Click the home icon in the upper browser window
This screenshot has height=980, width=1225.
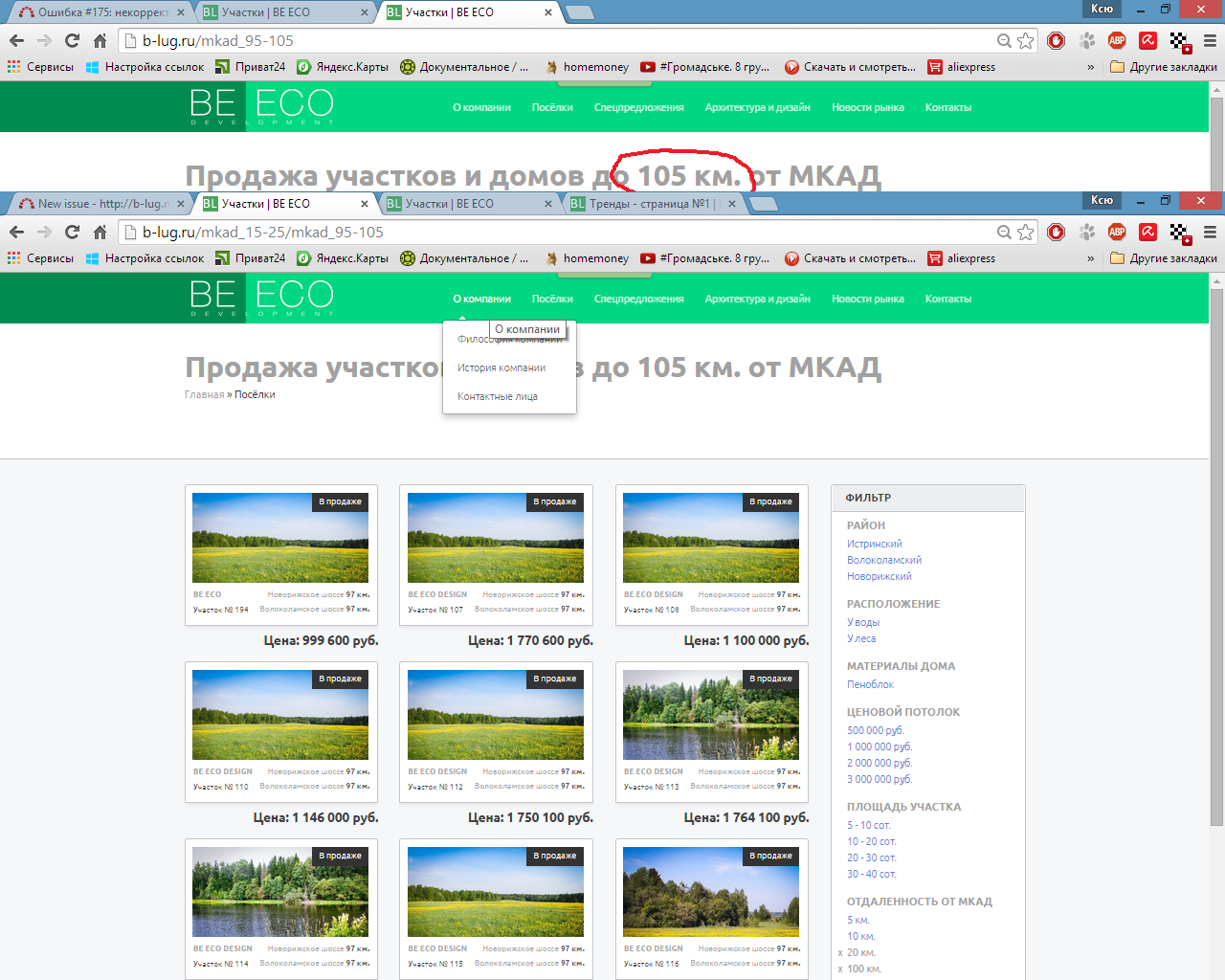pos(100,41)
